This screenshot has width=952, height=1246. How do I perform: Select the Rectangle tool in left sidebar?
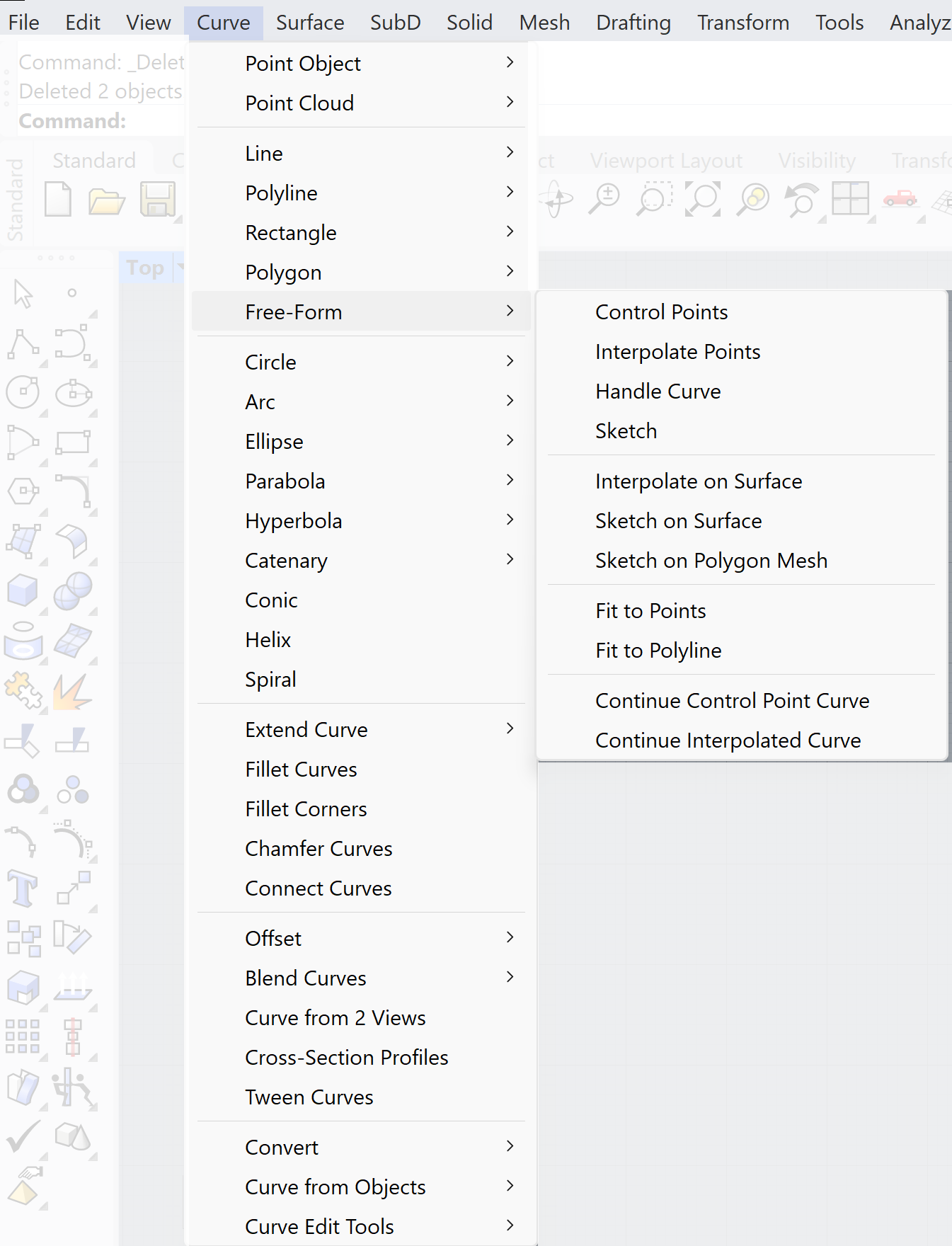pyautogui.click(x=73, y=442)
